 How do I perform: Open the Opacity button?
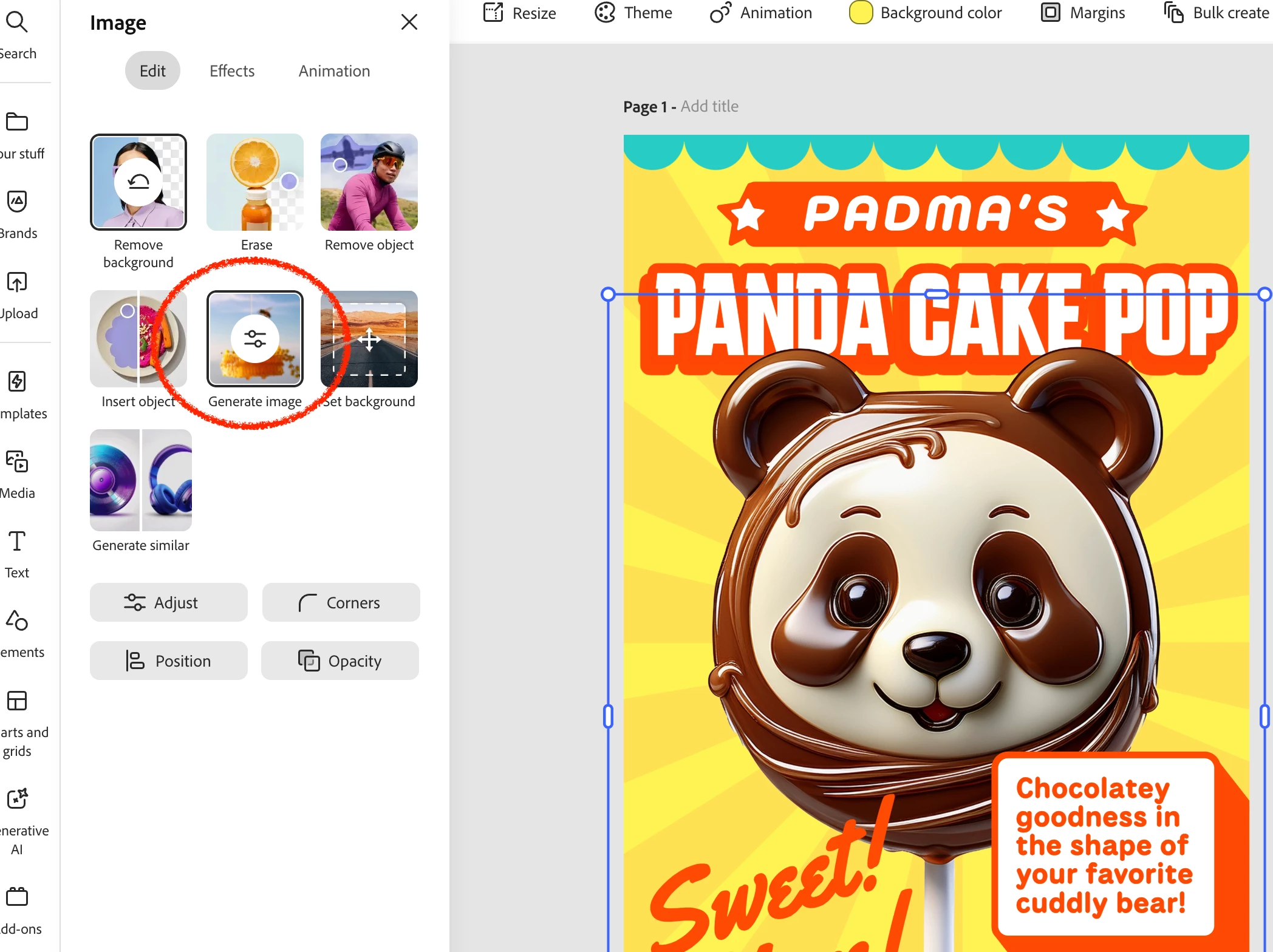[x=340, y=661]
